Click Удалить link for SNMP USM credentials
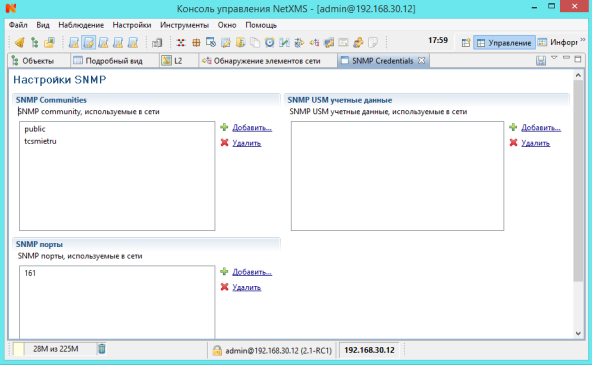The image size is (593, 365). (536, 143)
